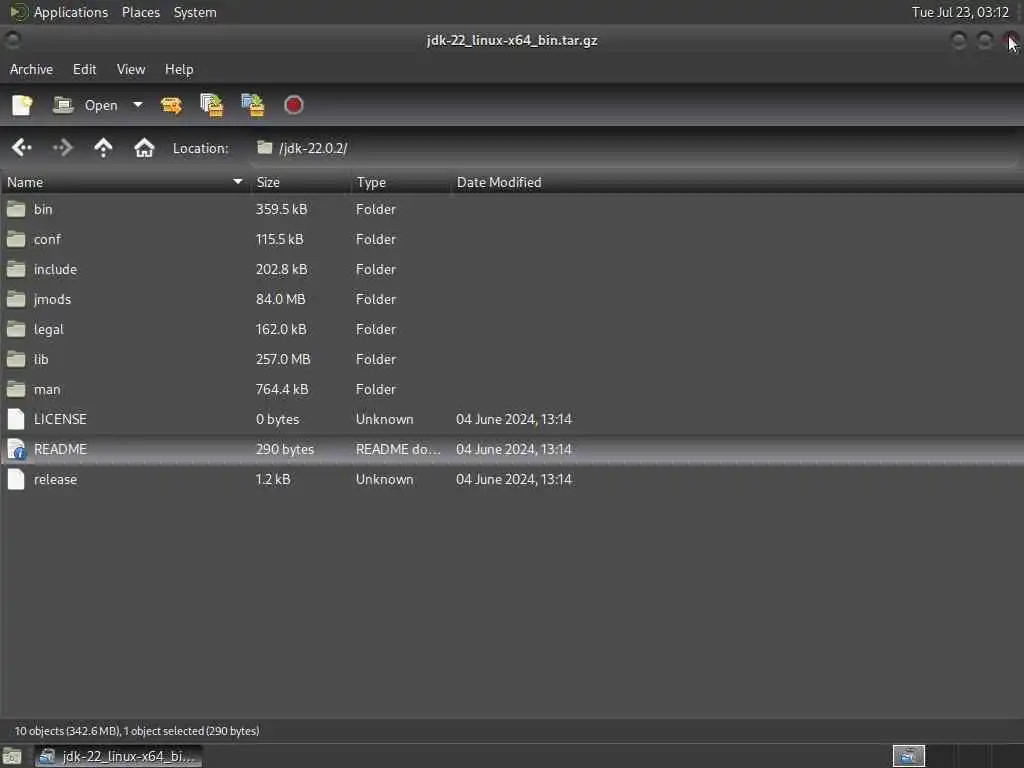Click the window menu icon in title bar
1024x768 pixels.
12,40
